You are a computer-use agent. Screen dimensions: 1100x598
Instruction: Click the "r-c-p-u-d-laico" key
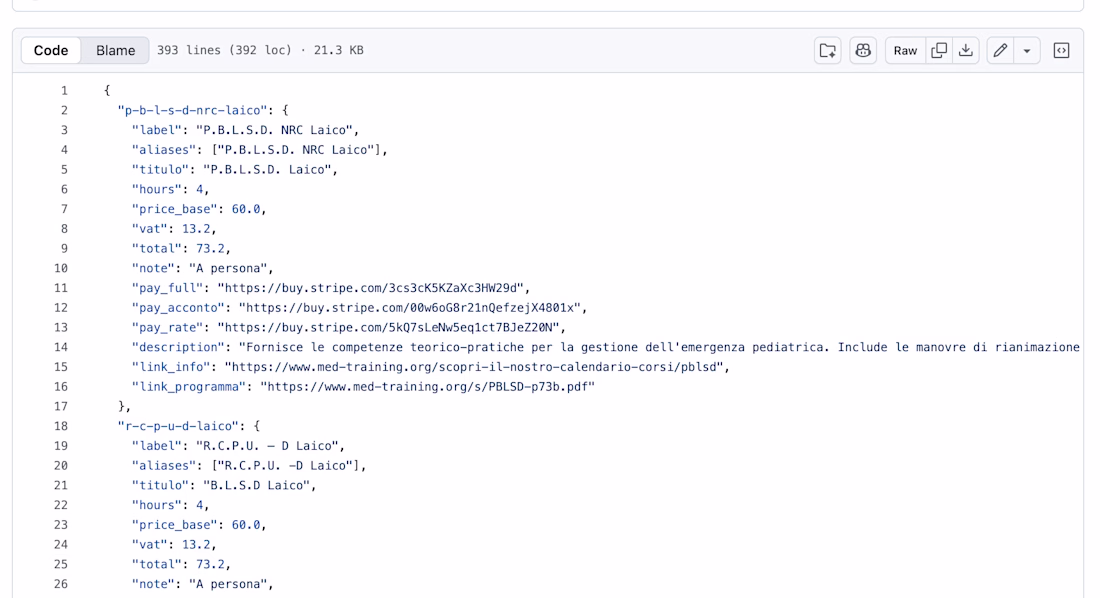tap(179, 426)
